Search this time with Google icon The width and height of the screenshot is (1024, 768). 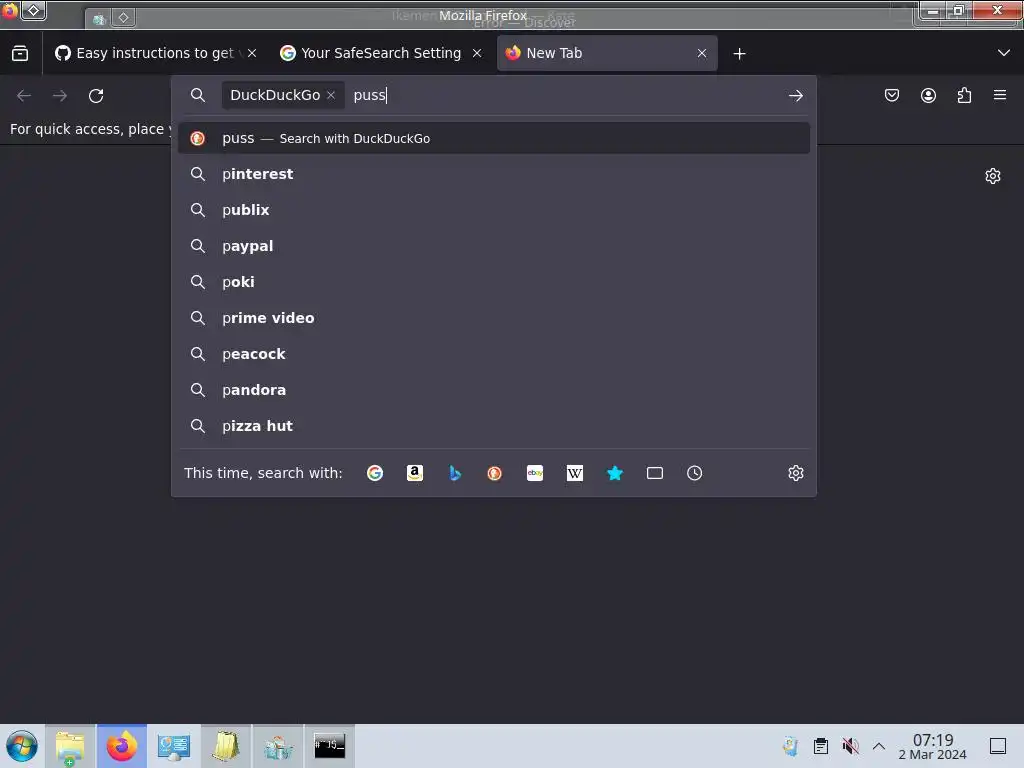pos(375,473)
